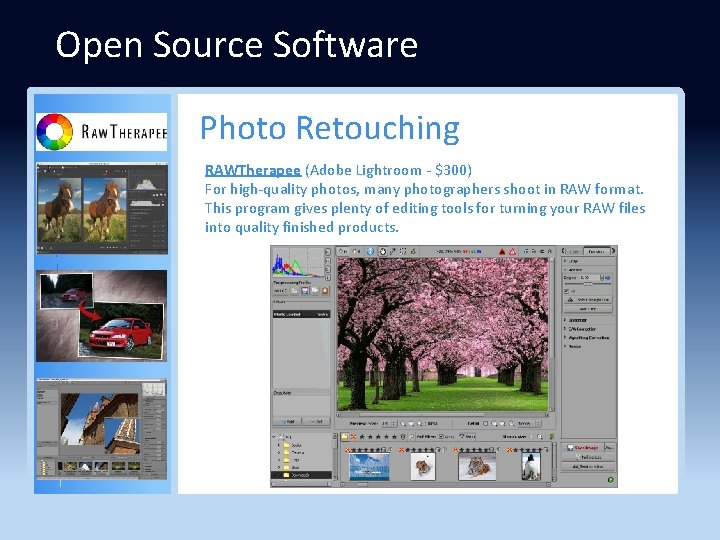Click the right tab scroll arrow in tool panel
The height and width of the screenshot is (540, 720).
pos(613,251)
